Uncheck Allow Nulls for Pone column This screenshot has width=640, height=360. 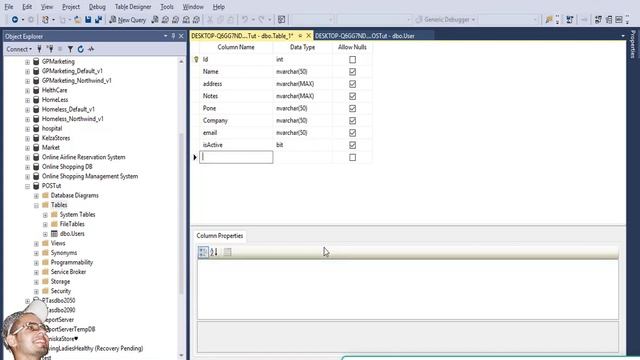[x=352, y=109]
